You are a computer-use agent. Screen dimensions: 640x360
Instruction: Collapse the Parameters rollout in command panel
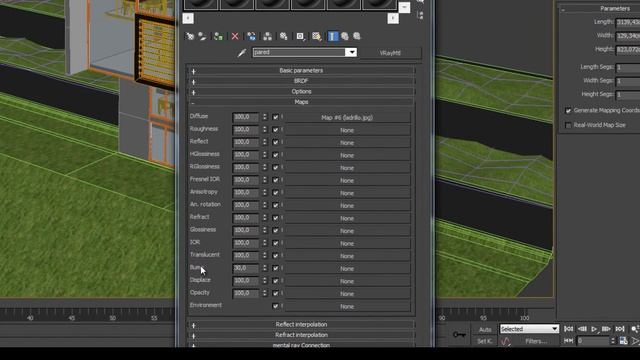tap(600, 9)
